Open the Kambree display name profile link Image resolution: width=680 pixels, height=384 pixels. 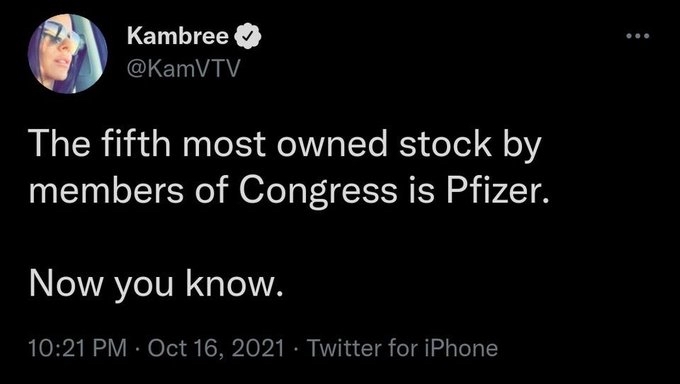click(177, 37)
